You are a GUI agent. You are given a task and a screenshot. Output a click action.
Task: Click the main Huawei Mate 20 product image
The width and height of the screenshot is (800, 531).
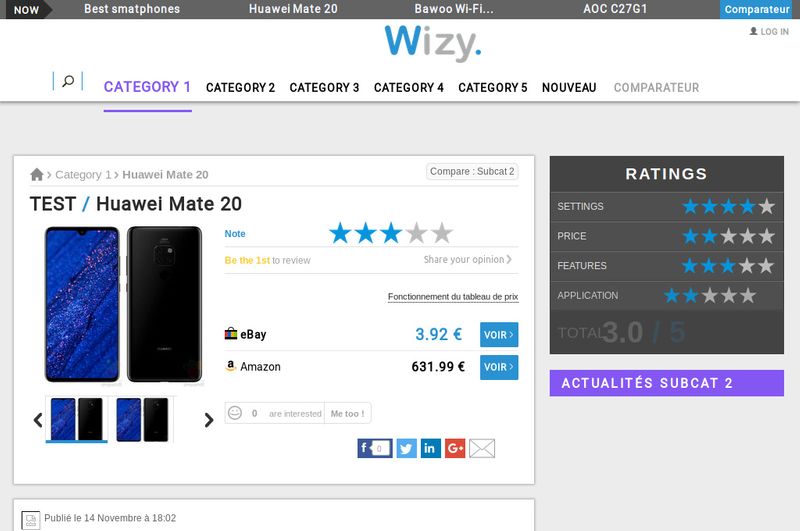pyautogui.click(x=123, y=305)
